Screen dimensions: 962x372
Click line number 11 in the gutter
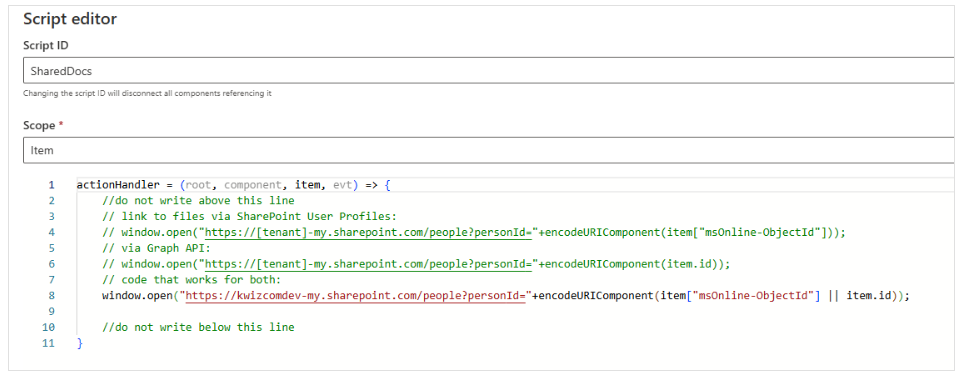tap(49, 343)
